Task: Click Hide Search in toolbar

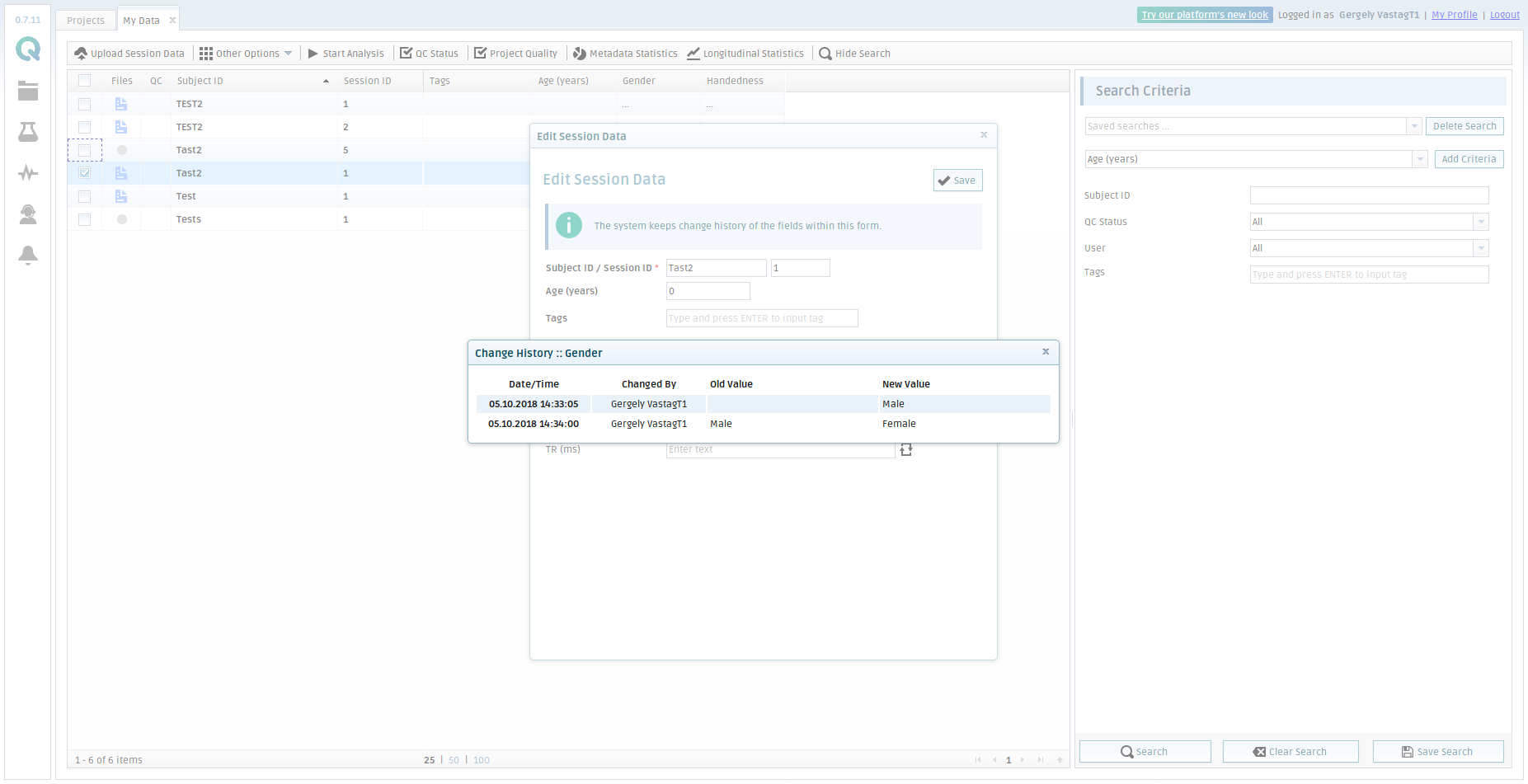Action: tap(854, 54)
